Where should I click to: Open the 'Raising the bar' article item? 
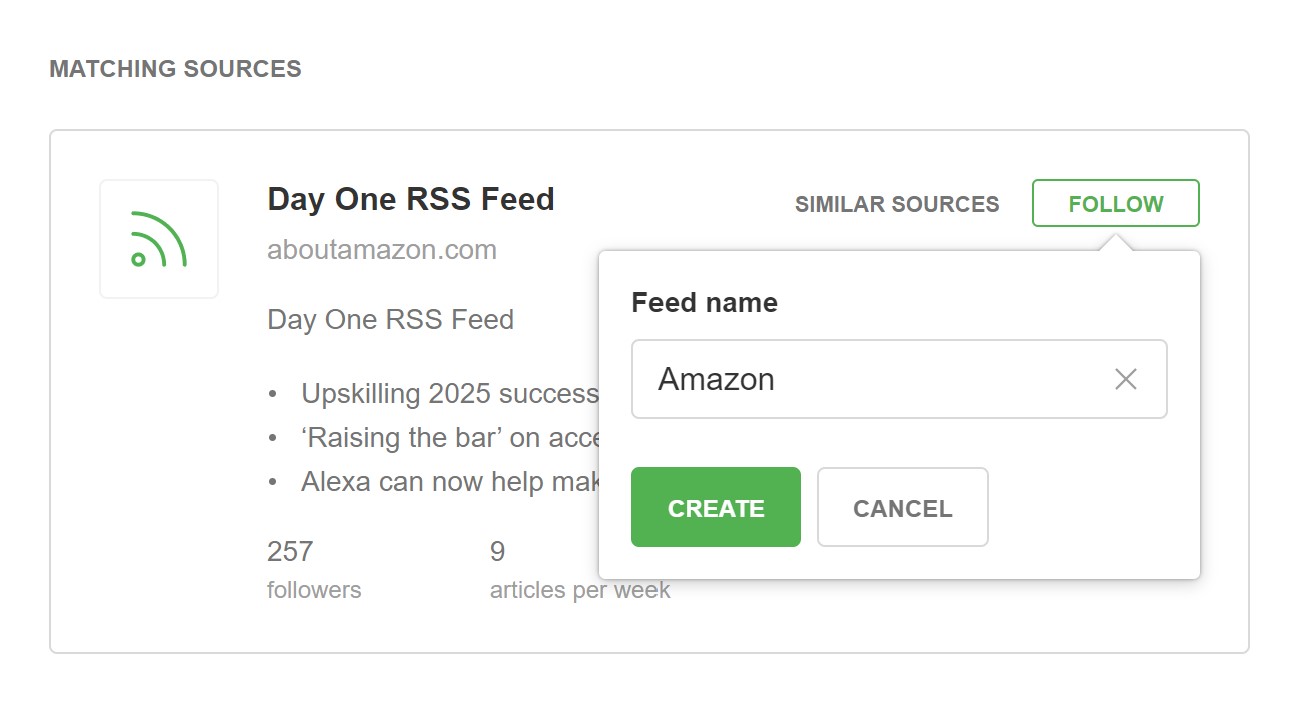(x=449, y=437)
